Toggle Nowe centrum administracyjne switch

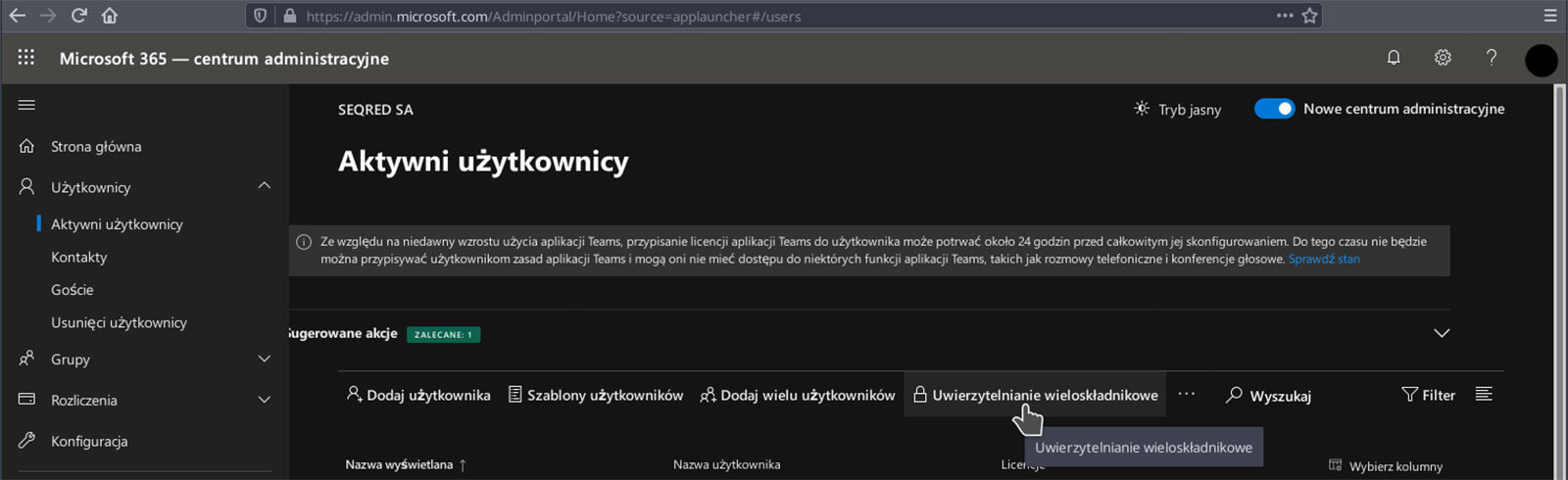[1274, 109]
